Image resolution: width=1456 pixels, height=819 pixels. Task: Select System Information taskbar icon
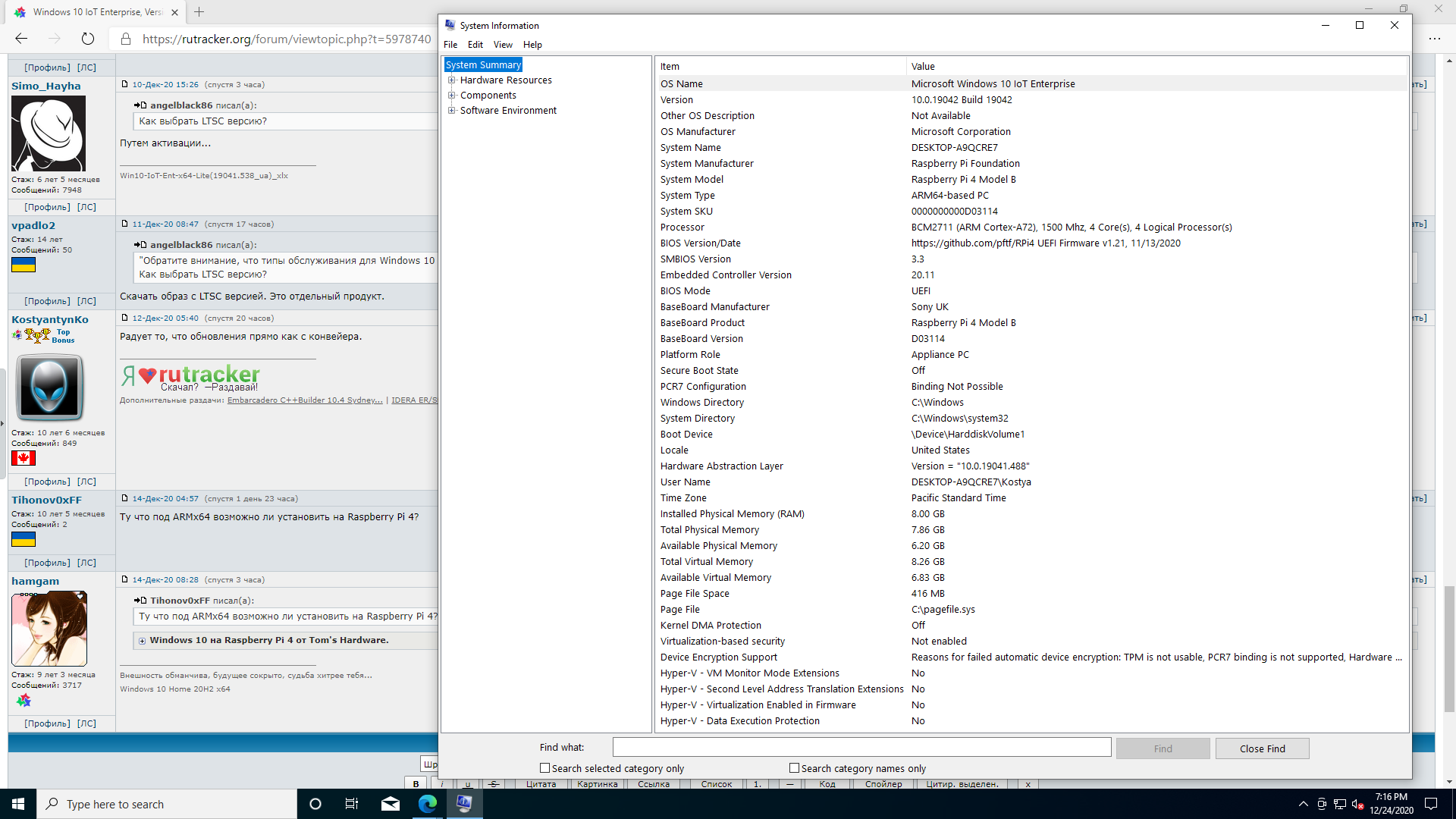coord(464,804)
